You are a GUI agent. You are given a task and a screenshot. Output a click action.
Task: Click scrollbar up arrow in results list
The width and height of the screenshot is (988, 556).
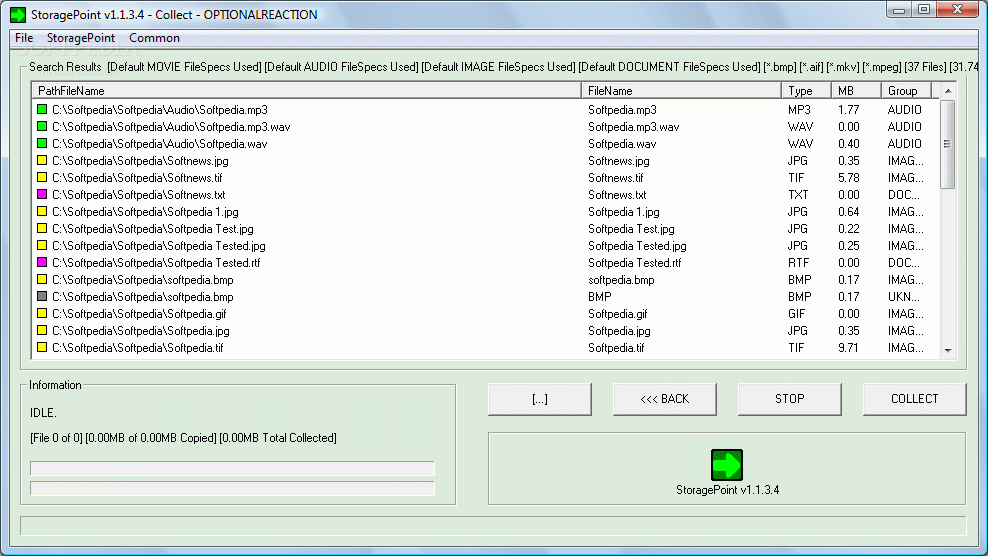(948, 91)
